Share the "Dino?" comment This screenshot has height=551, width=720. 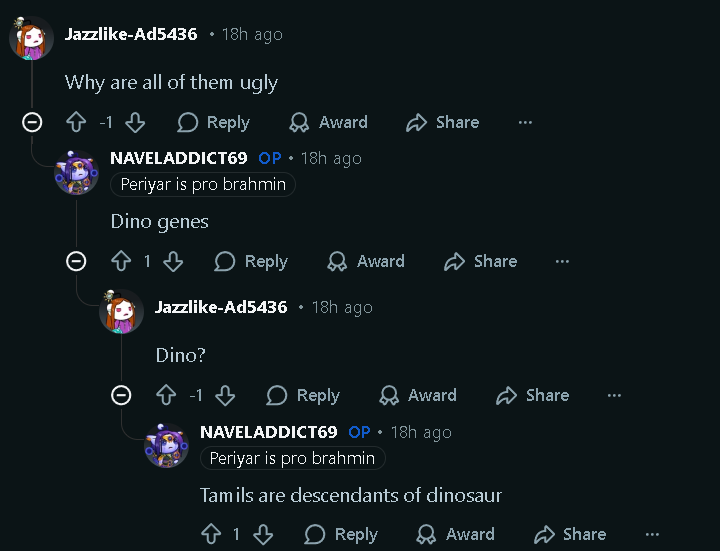(x=532, y=395)
